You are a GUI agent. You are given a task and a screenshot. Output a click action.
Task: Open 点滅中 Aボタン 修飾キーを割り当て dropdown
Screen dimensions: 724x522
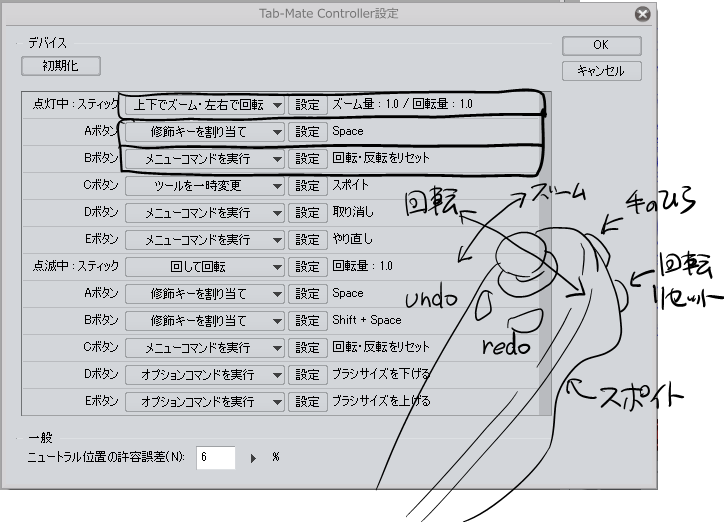point(204,294)
